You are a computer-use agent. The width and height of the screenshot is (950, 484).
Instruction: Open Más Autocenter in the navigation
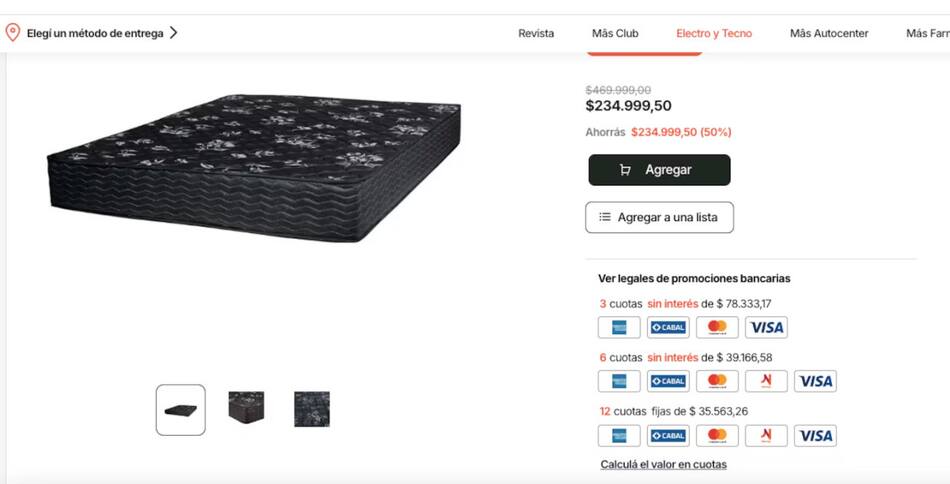pos(829,33)
